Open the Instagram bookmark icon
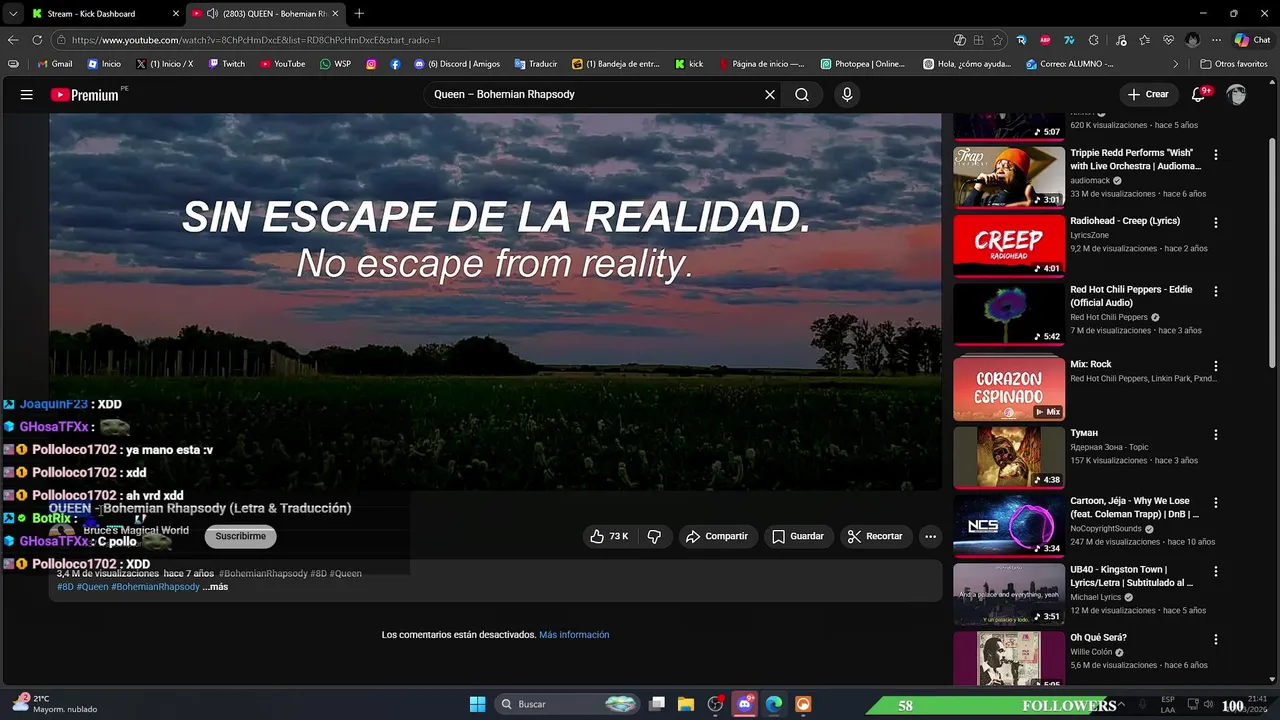Image resolution: width=1280 pixels, height=720 pixels. coord(371,64)
